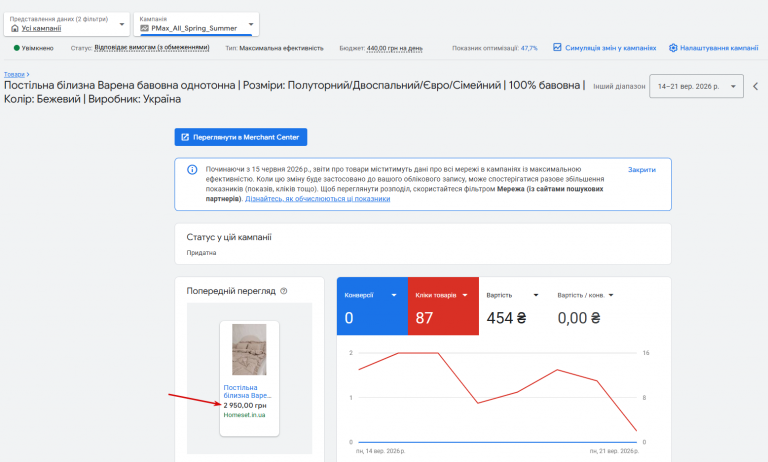Click the Увімкнено status label
This screenshot has width=768, height=462.
[38, 48]
